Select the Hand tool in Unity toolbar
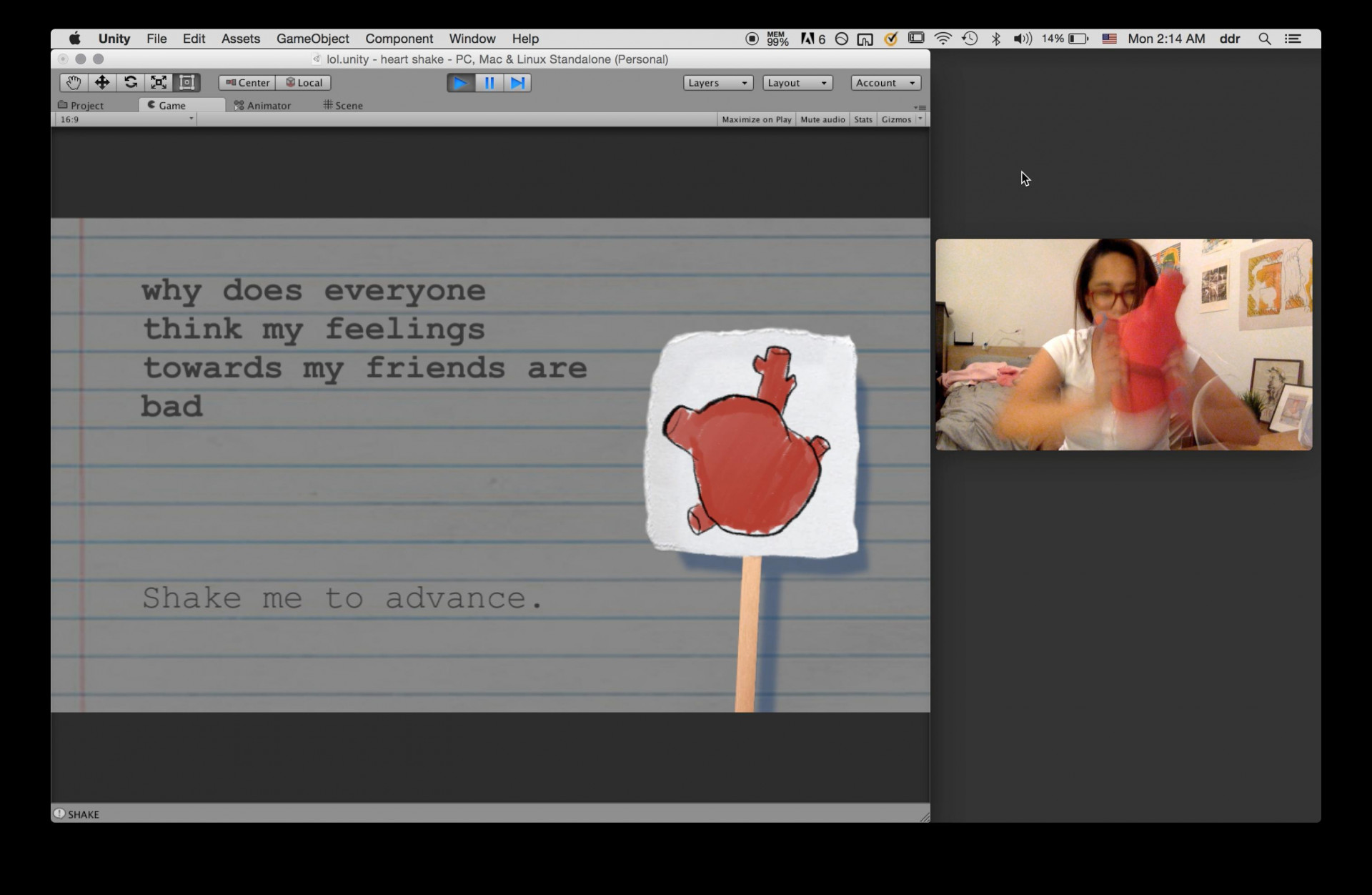The image size is (1372, 895). [74, 83]
